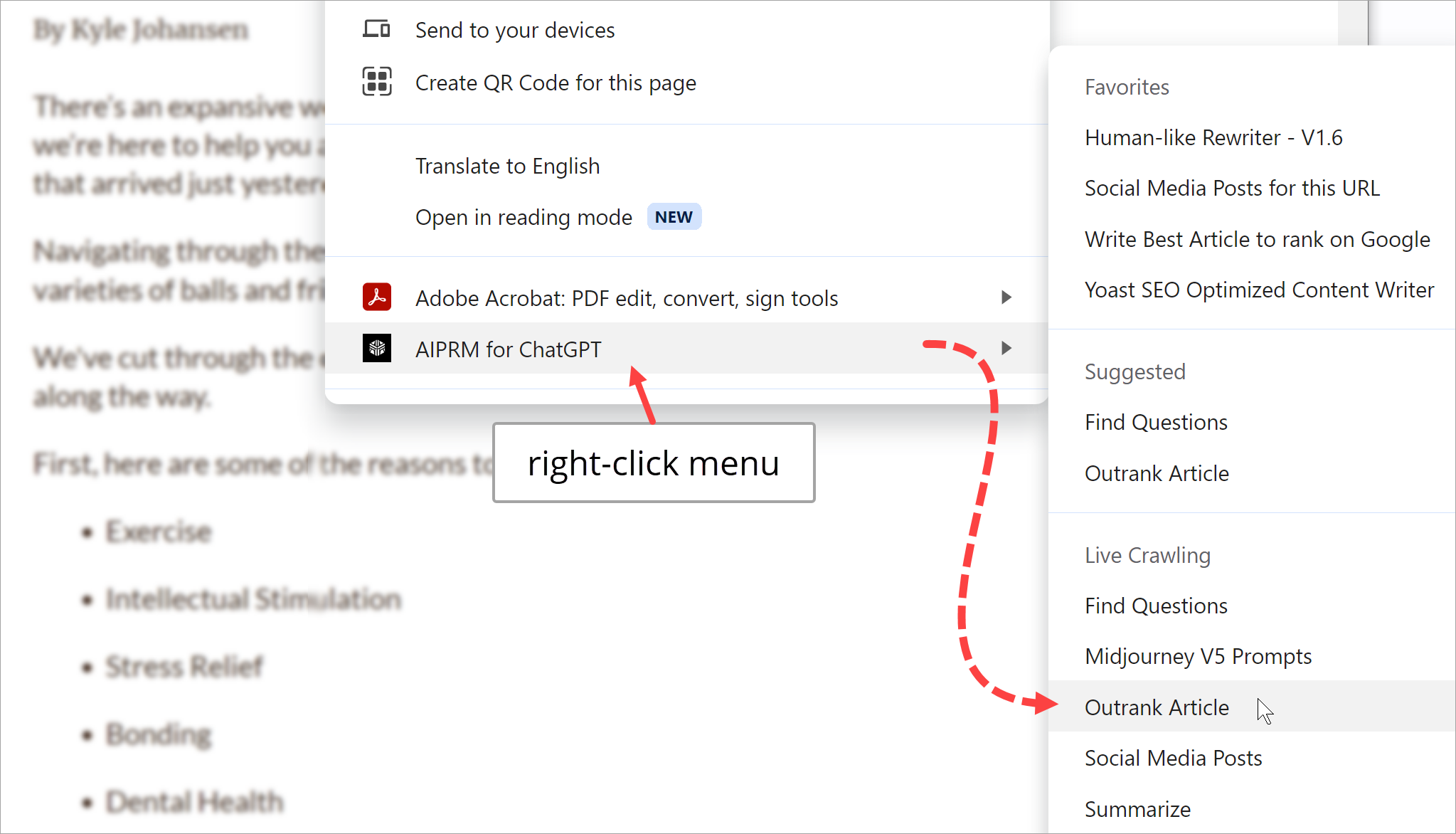This screenshot has height=834, width=1456.
Task: Expand the AIPRM for ChatGPT submenu arrow
Action: click(x=1006, y=349)
